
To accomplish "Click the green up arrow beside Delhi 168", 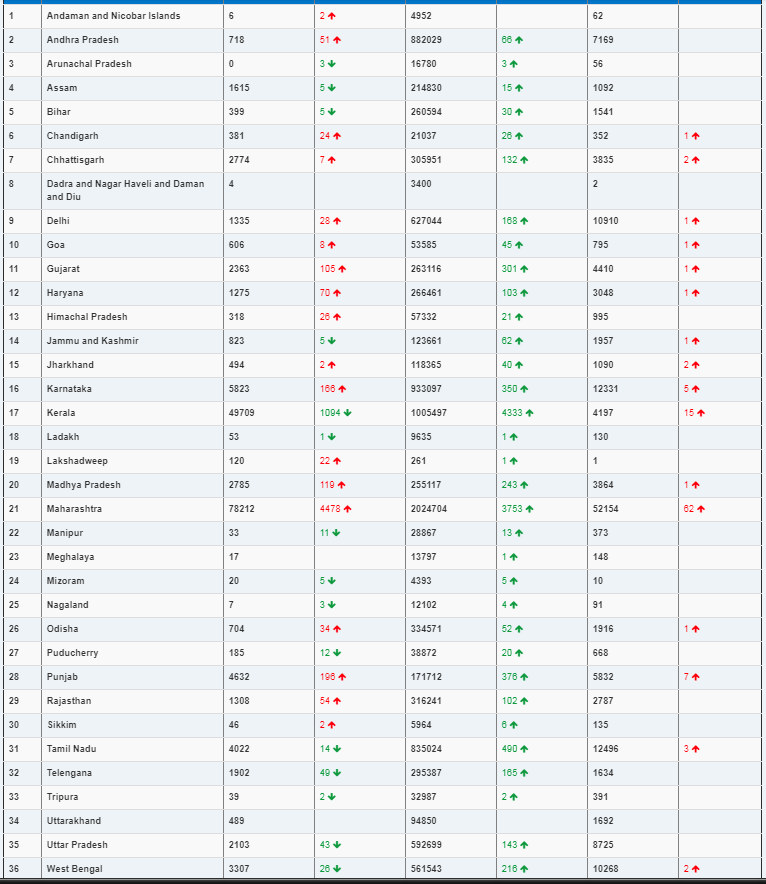I will [x=524, y=221].
